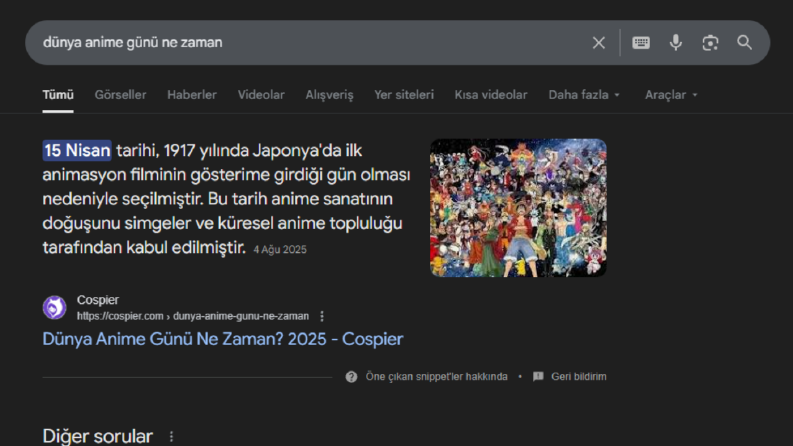Start voice search with microphone icon

pyautogui.click(x=676, y=43)
